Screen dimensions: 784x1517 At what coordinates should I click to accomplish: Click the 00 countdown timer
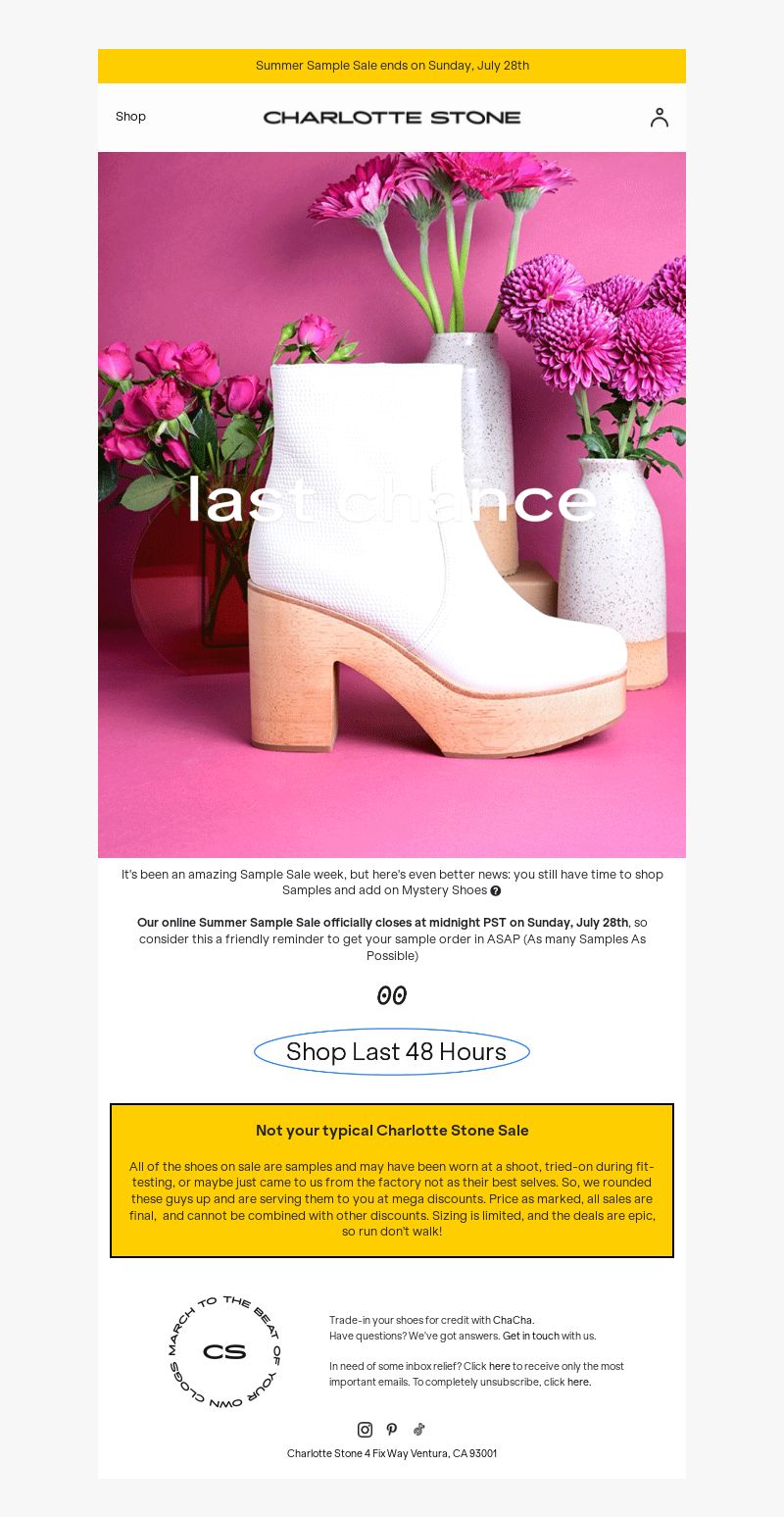392,995
